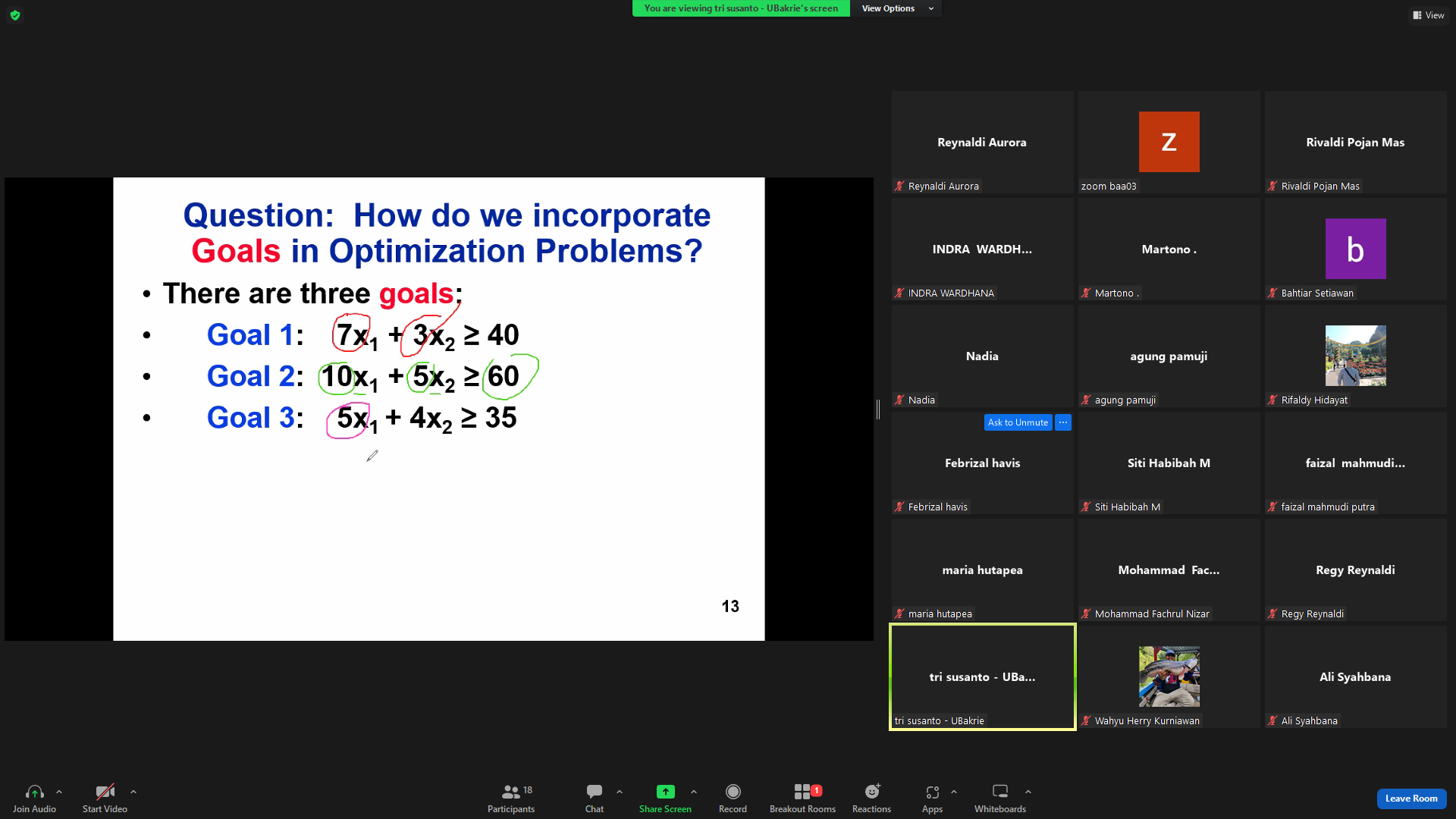Viewport: 1456px width, 819px height.
Task: Expand audio options arrow beside Join Audio
Action: click(59, 792)
